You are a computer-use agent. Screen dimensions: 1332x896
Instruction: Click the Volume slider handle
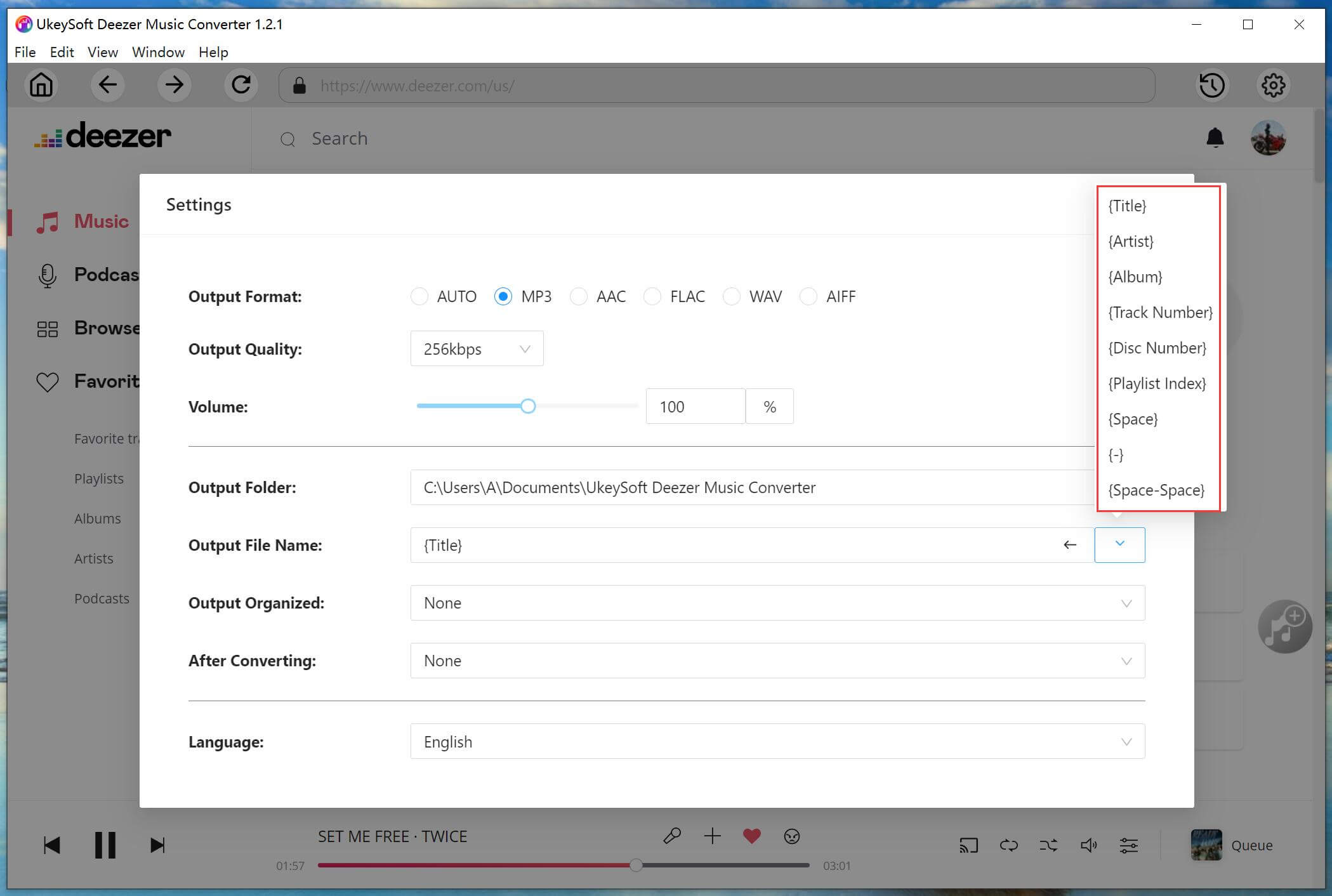pos(528,406)
